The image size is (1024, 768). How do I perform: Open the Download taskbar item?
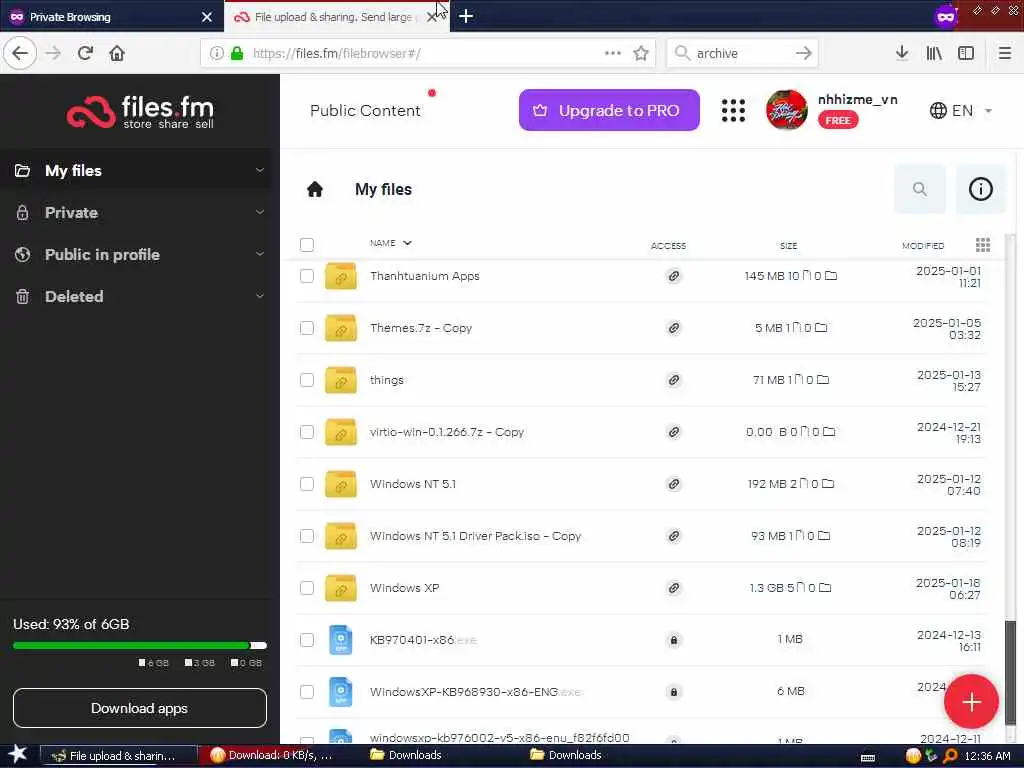tap(278, 756)
